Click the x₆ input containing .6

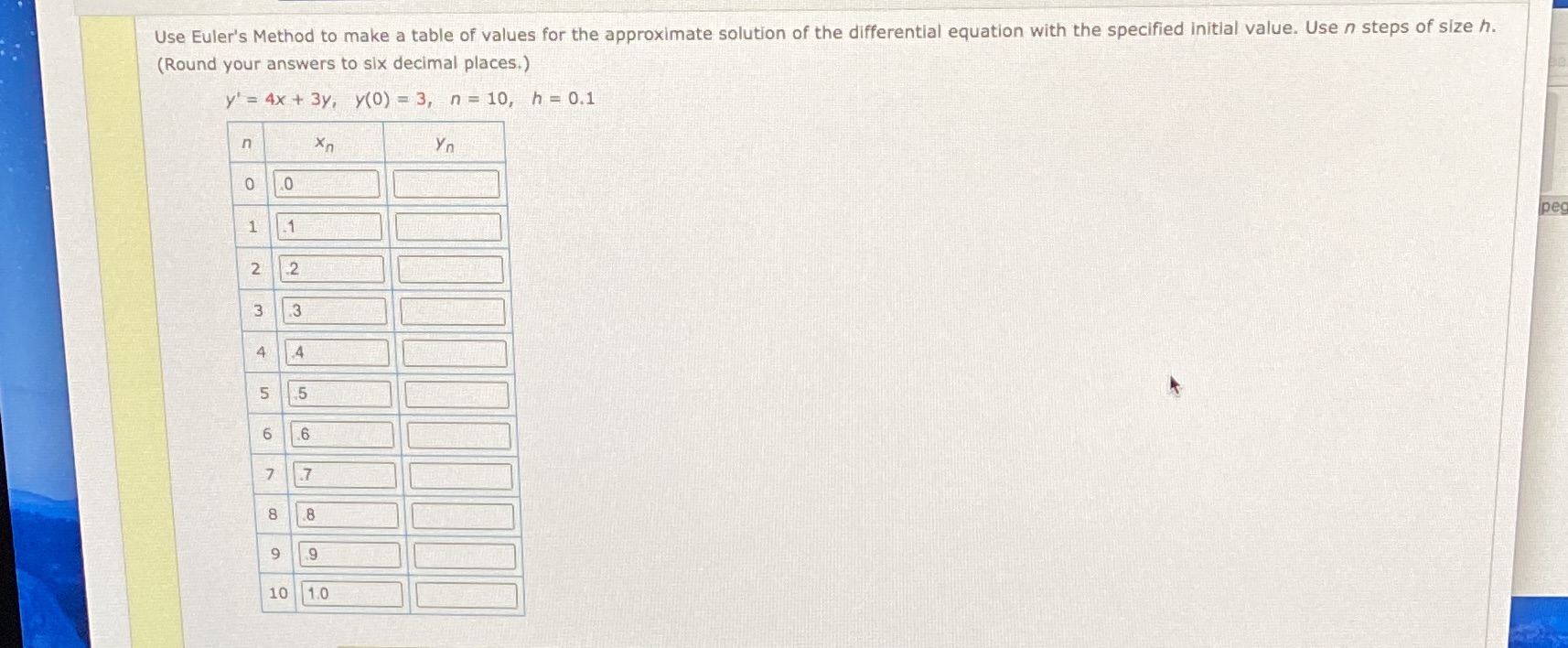pyautogui.click(x=343, y=435)
